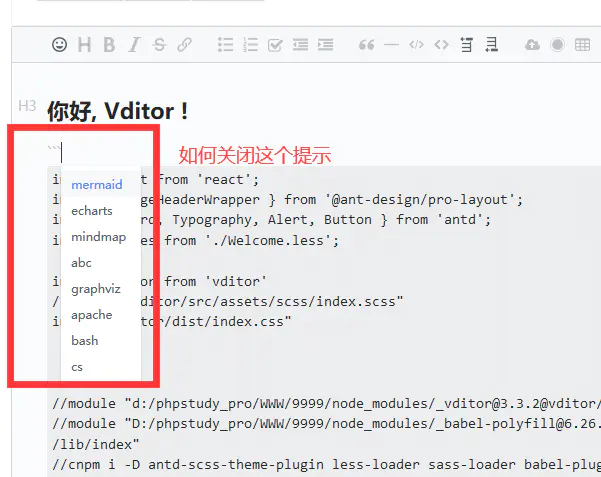Click code line with from 'vditor'
This screenshot has height=477, width=601.
point(159,281)
